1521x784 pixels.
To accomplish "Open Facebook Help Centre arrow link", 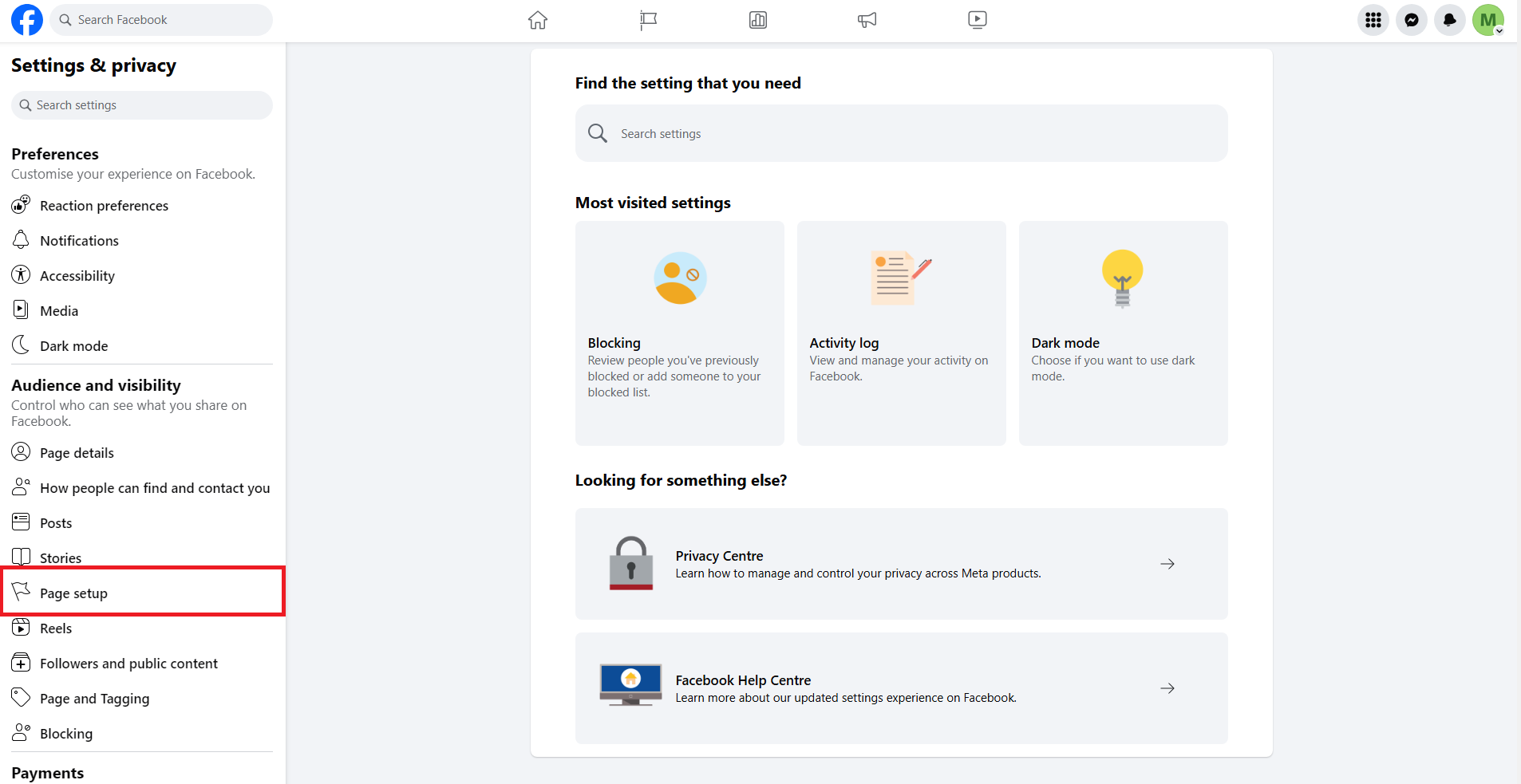I will click(1167, 688).
